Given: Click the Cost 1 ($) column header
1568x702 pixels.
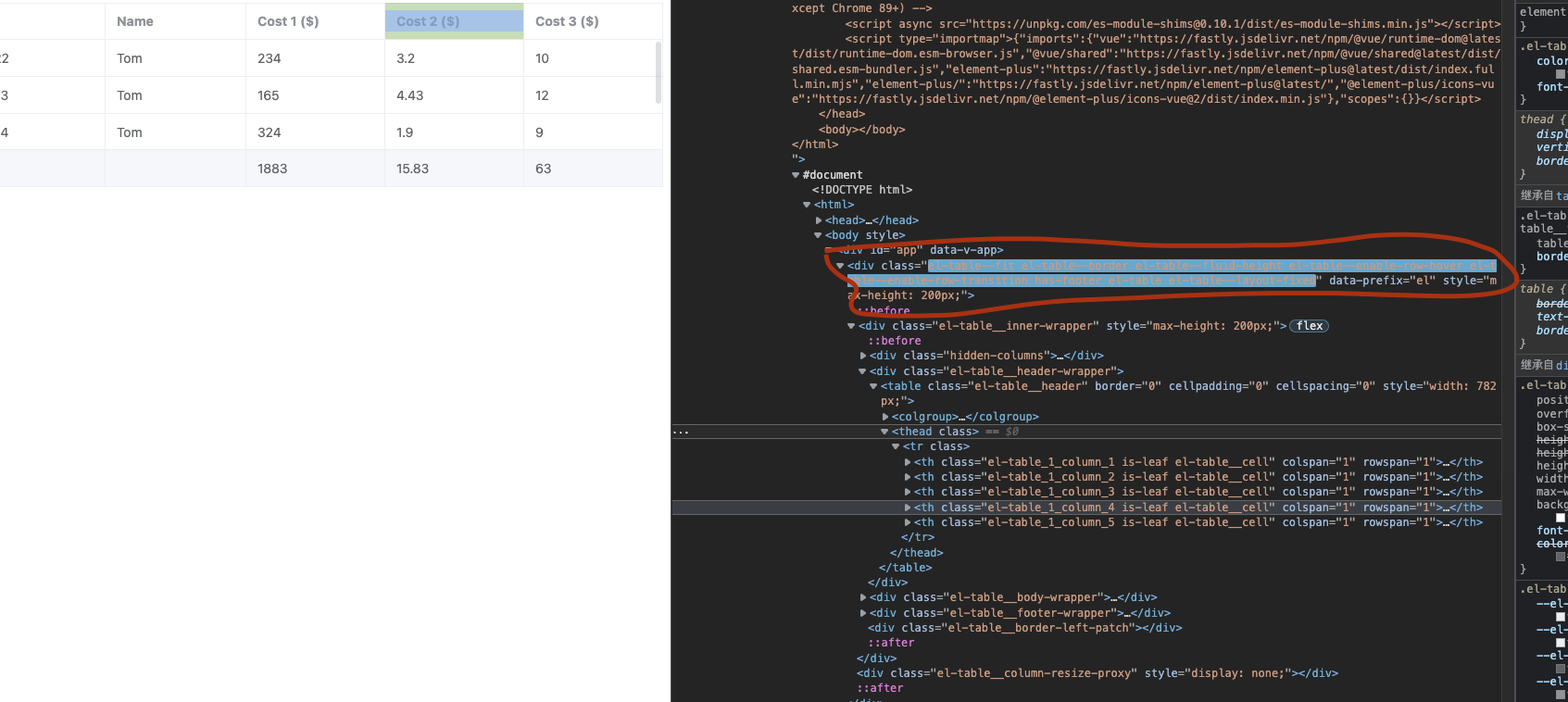Looking at the screenshot, I should [315, 21].
